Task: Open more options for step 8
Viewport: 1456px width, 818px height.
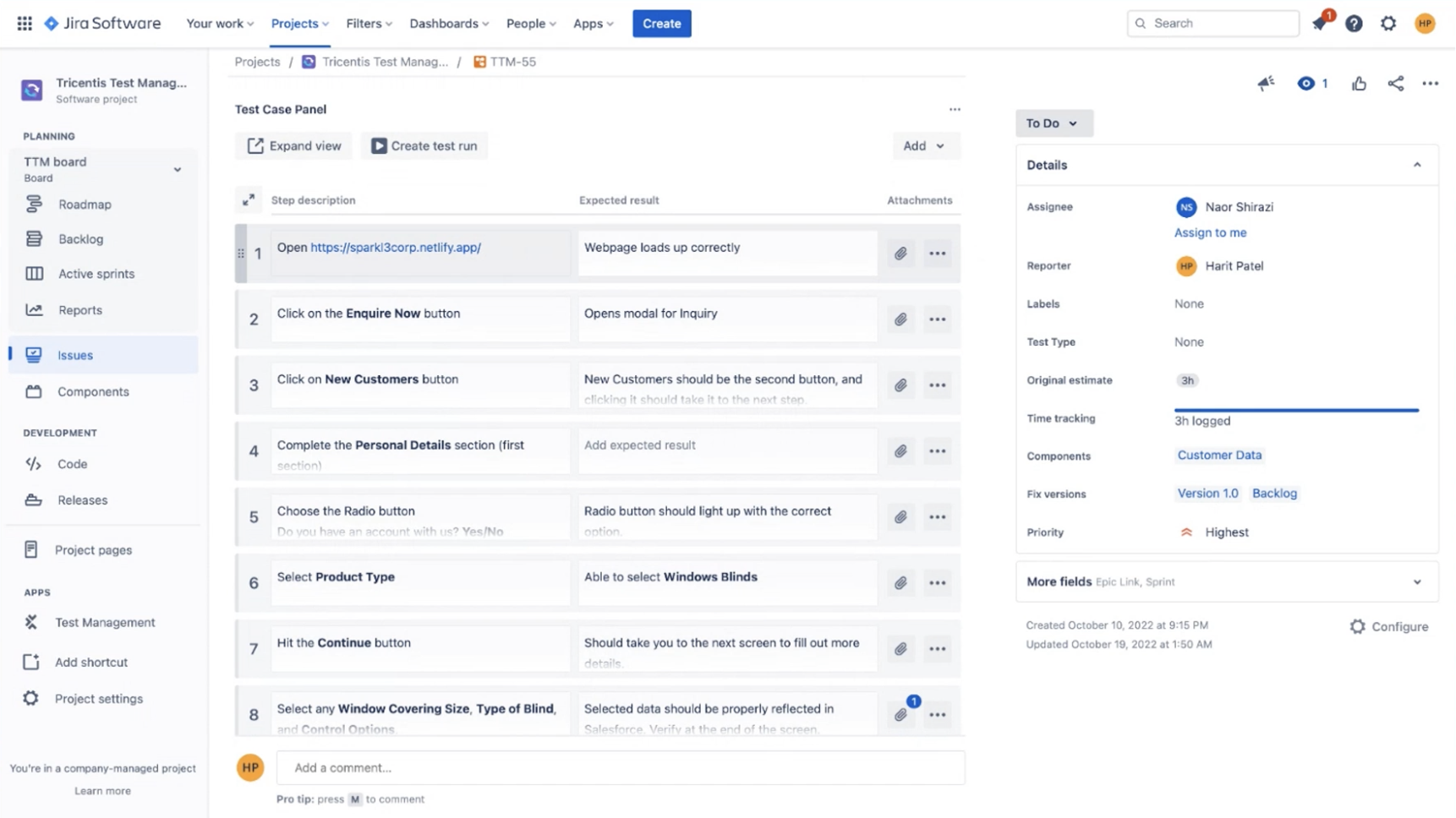Action: [937, 715]
